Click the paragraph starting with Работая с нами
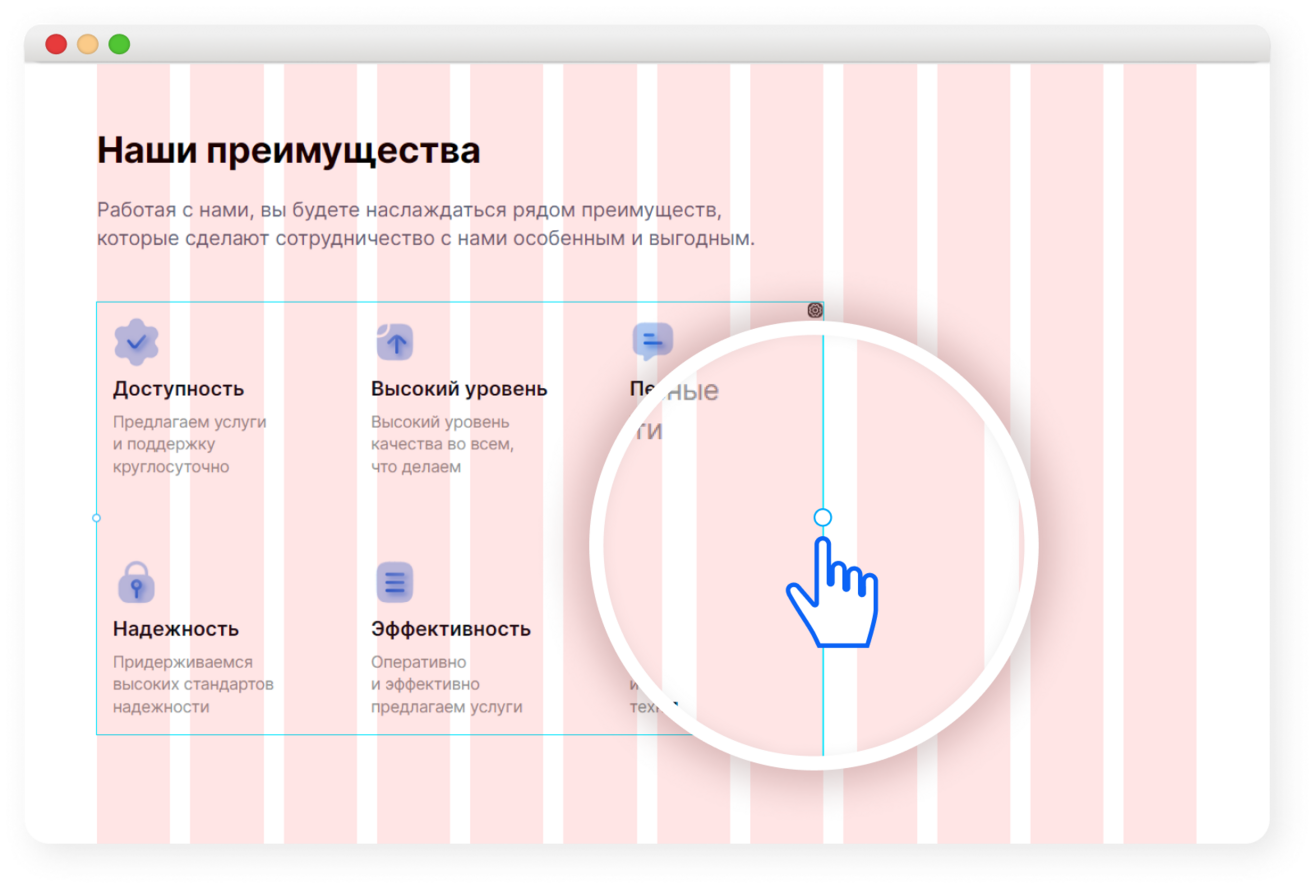The image size is (1310, 884). coord(426,225)
